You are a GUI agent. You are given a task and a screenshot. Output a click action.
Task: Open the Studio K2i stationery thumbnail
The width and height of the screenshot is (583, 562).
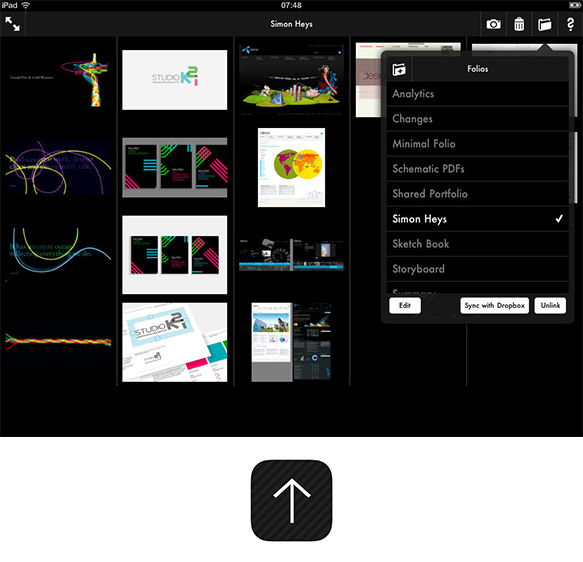point(175,342)
